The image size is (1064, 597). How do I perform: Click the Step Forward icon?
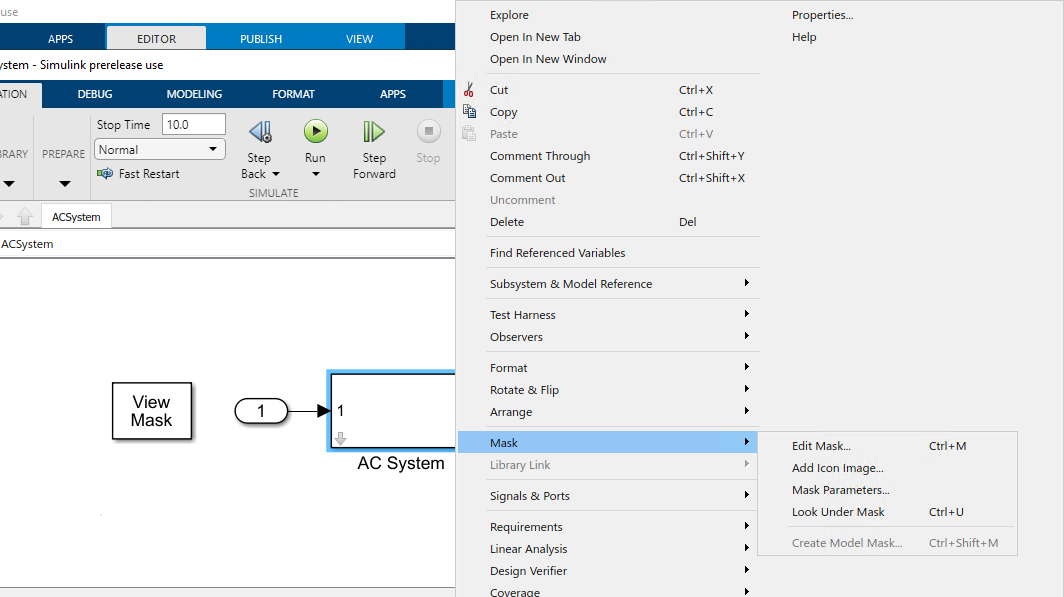pos(374,131)
